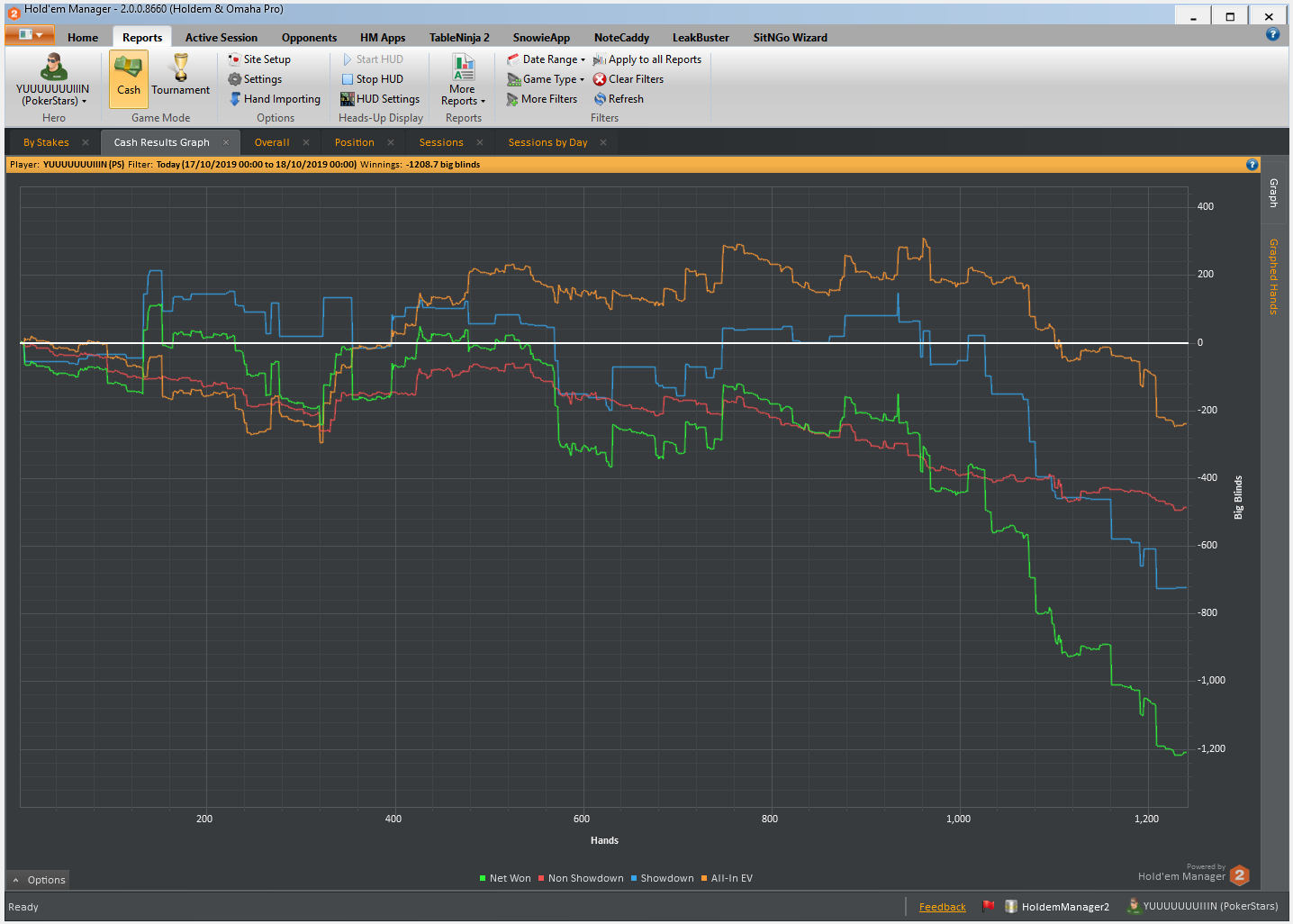Click the ribbon help icon
This screenshot has height=924, width=1293.
pos(1272,34)
